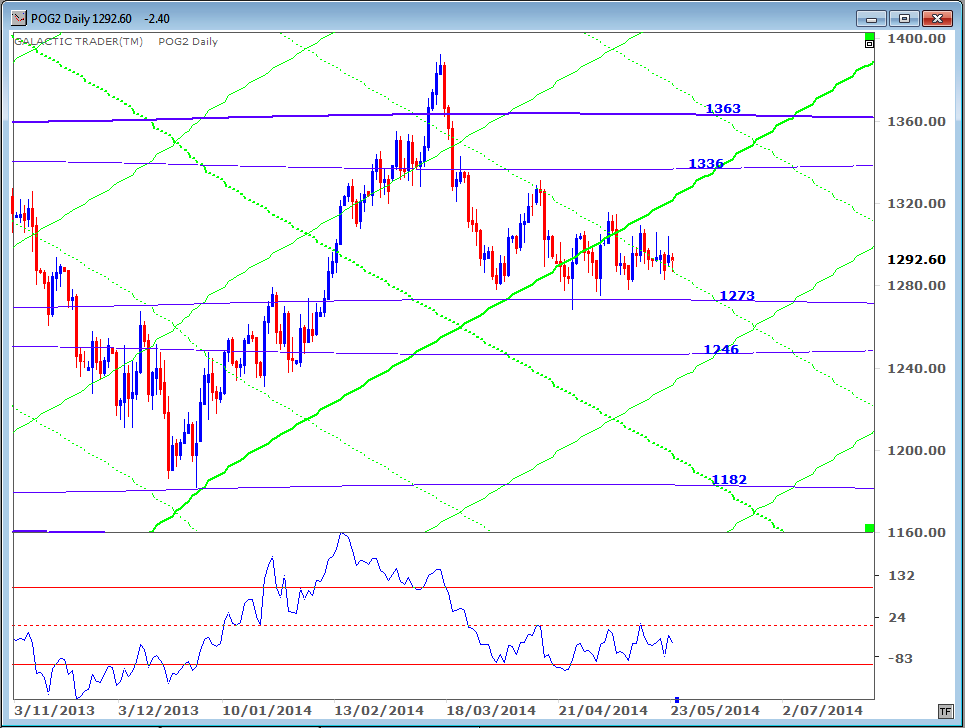
Task: Click the 13/02/2014 date label
Action: 378,711
